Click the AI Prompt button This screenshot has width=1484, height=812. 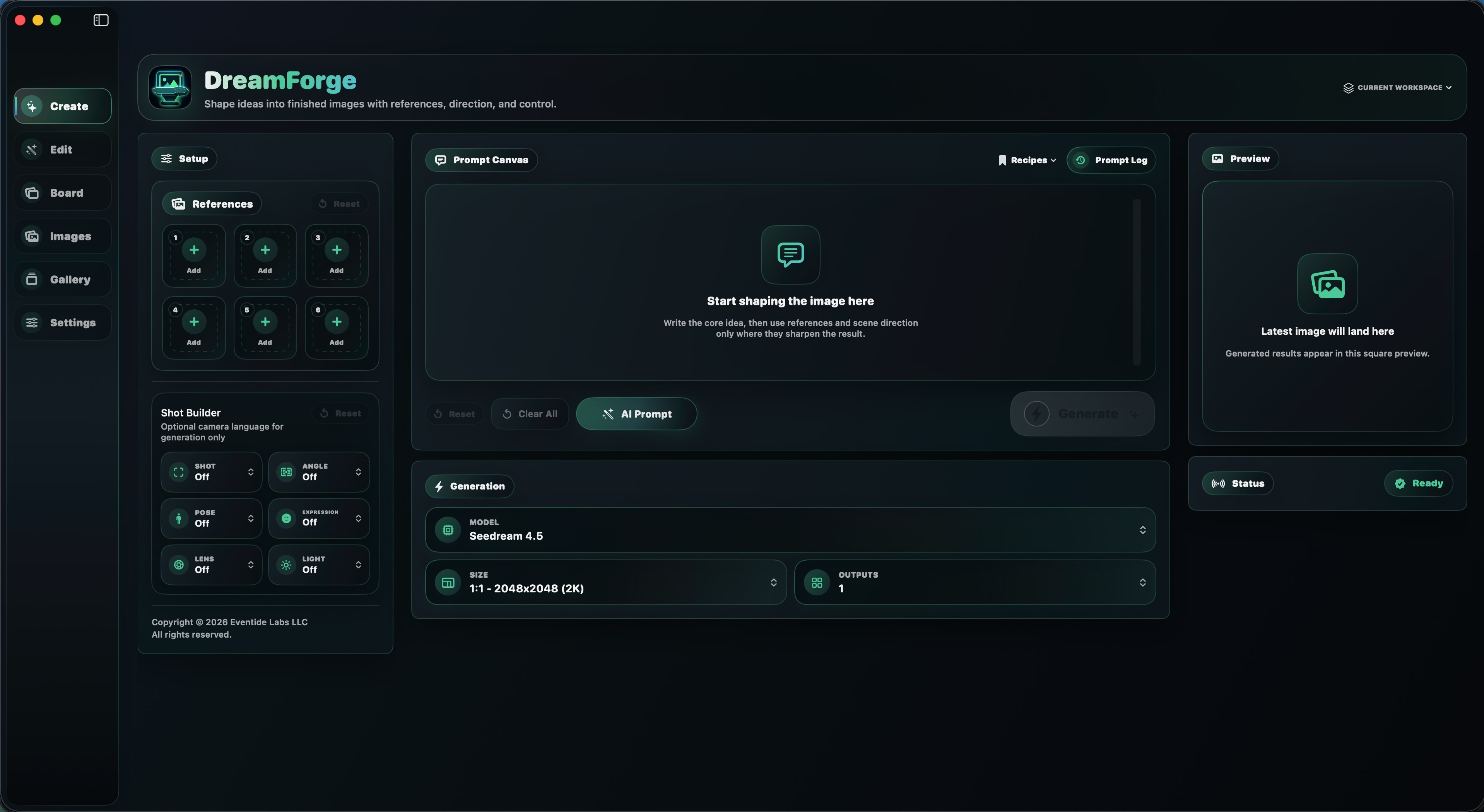[636, 414]
